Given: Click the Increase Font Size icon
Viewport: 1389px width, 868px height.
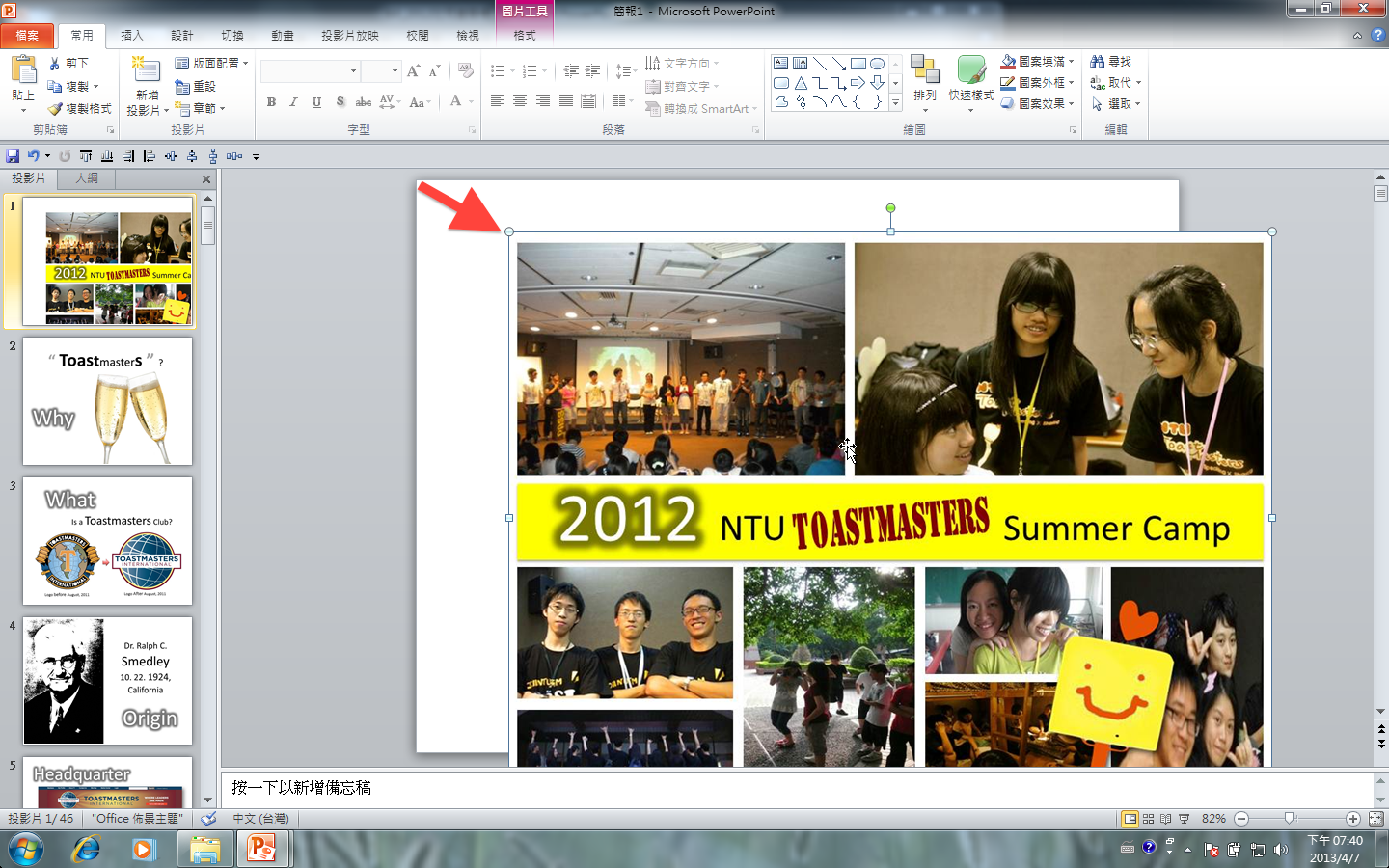Looking at the screenshot, I should [x=414, y=71].
